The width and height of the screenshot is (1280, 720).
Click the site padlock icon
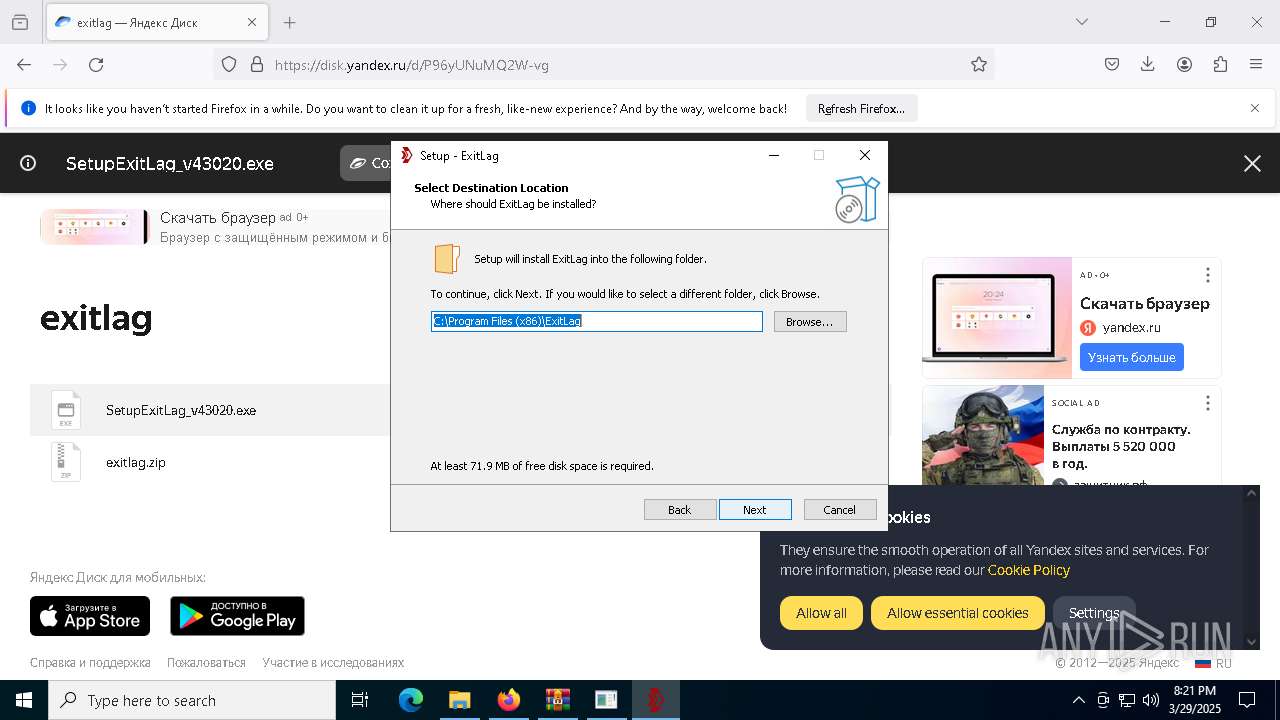point(257,64)
